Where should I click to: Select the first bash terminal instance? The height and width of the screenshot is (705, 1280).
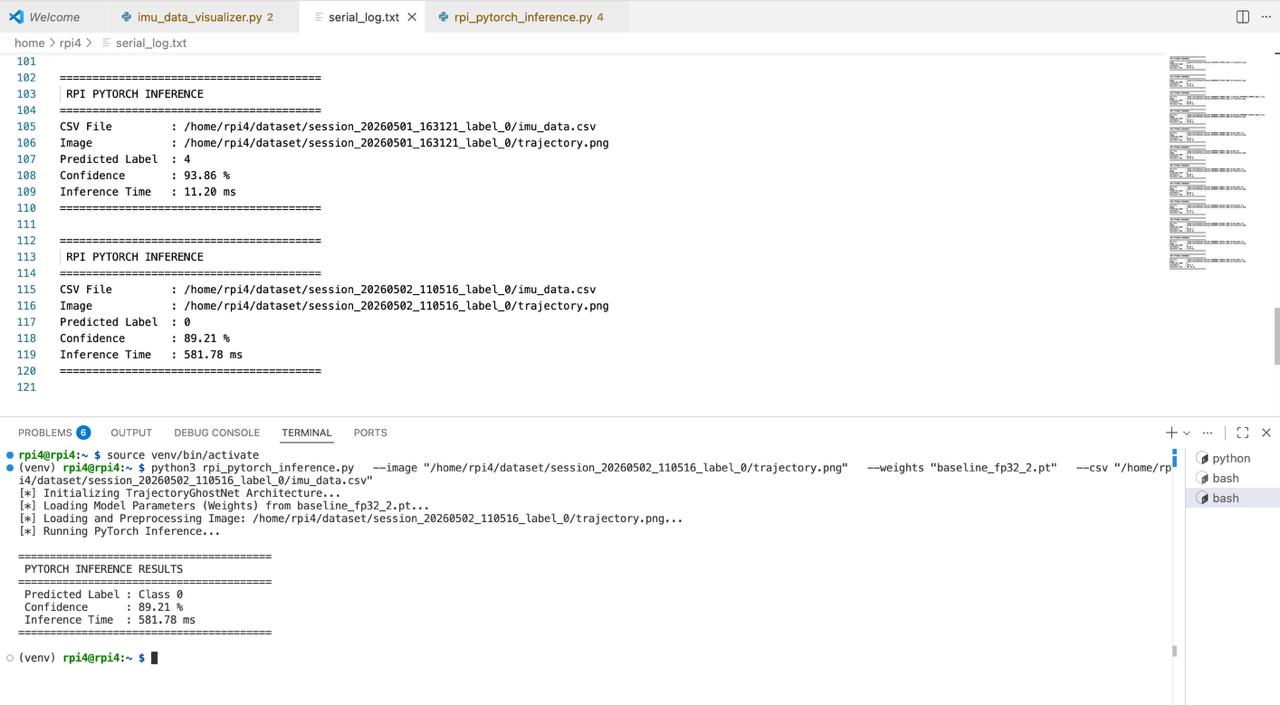[x=1232, y=478]
